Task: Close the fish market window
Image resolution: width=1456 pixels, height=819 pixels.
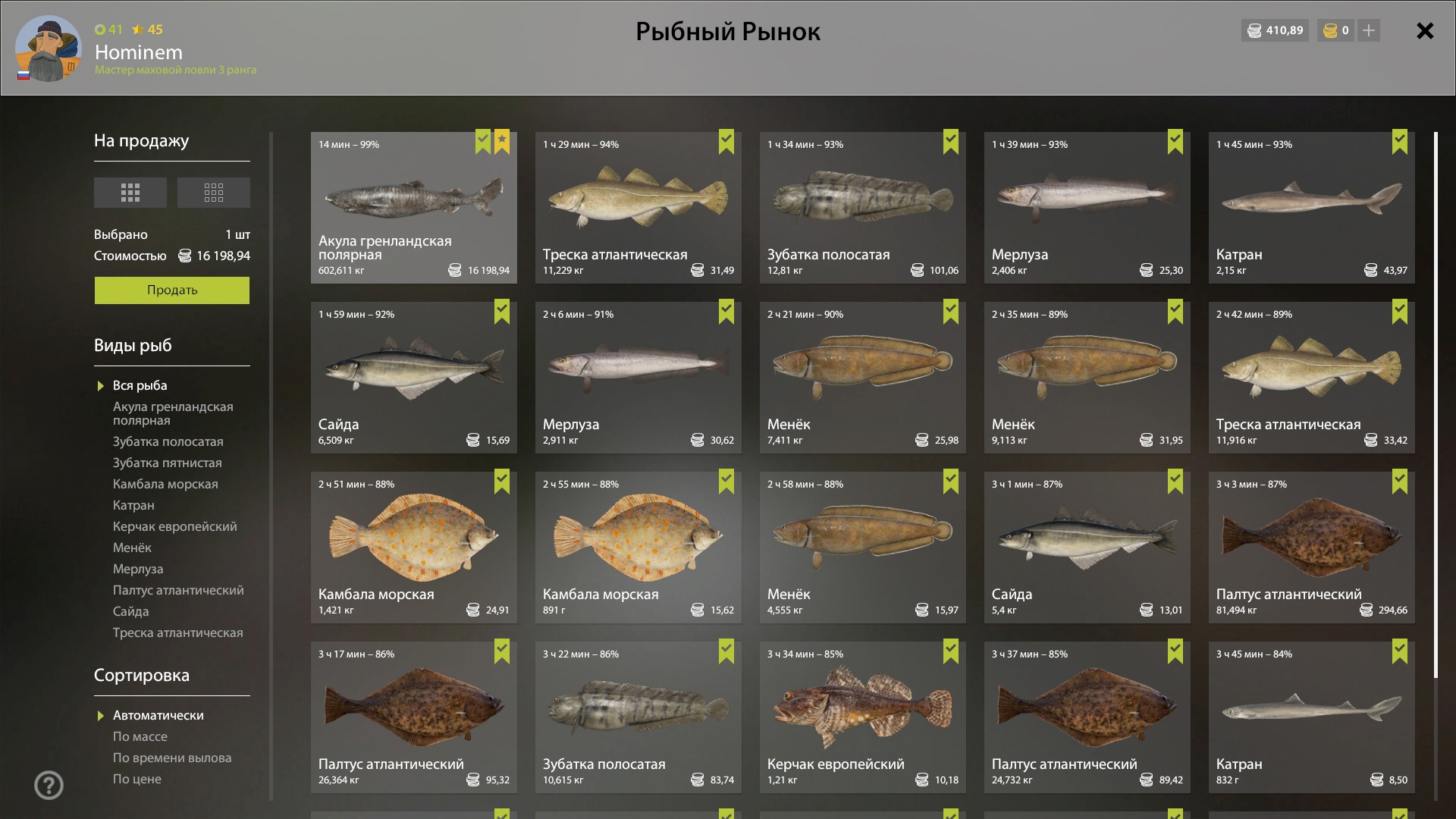Action: 1425,31
